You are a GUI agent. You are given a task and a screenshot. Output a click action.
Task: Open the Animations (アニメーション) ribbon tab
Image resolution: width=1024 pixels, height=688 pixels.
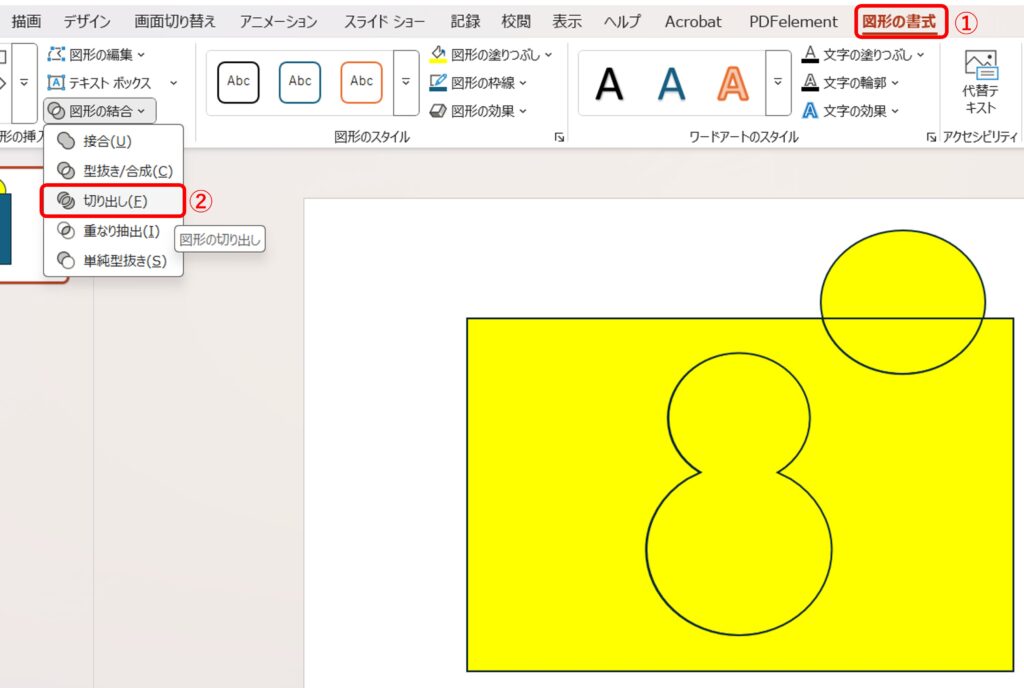(x=278, y=21)
